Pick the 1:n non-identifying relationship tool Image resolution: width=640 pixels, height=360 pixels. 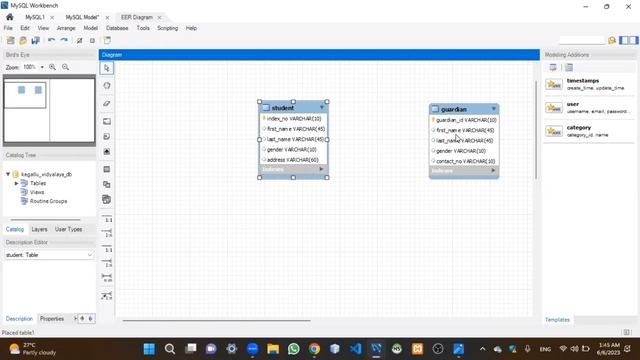tap(107, 233)
